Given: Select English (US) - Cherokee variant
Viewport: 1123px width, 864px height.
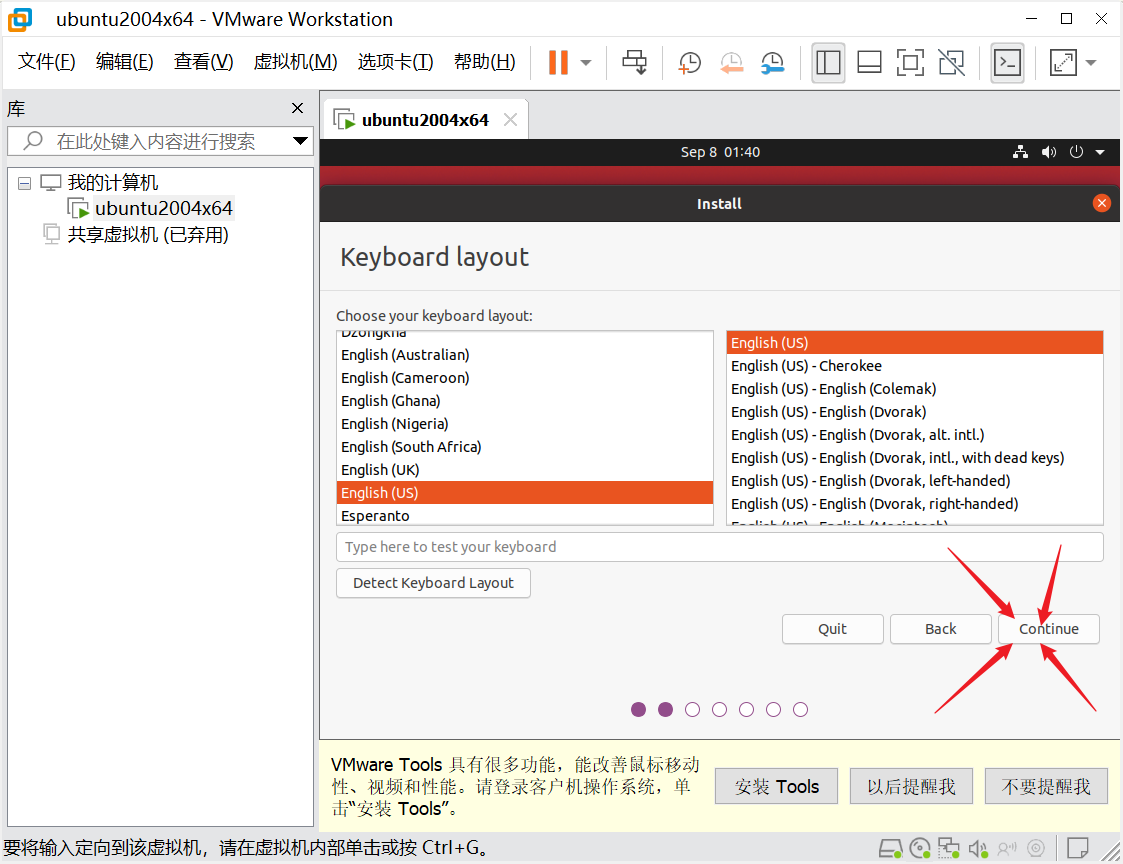Looking at the screenshot, I should (915, 365).
